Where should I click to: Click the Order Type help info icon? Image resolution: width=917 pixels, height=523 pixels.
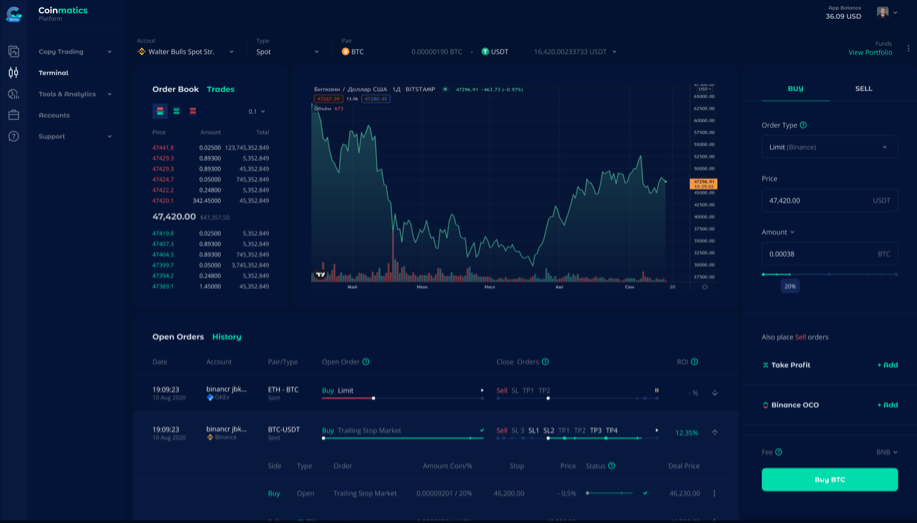click(804, 125)
